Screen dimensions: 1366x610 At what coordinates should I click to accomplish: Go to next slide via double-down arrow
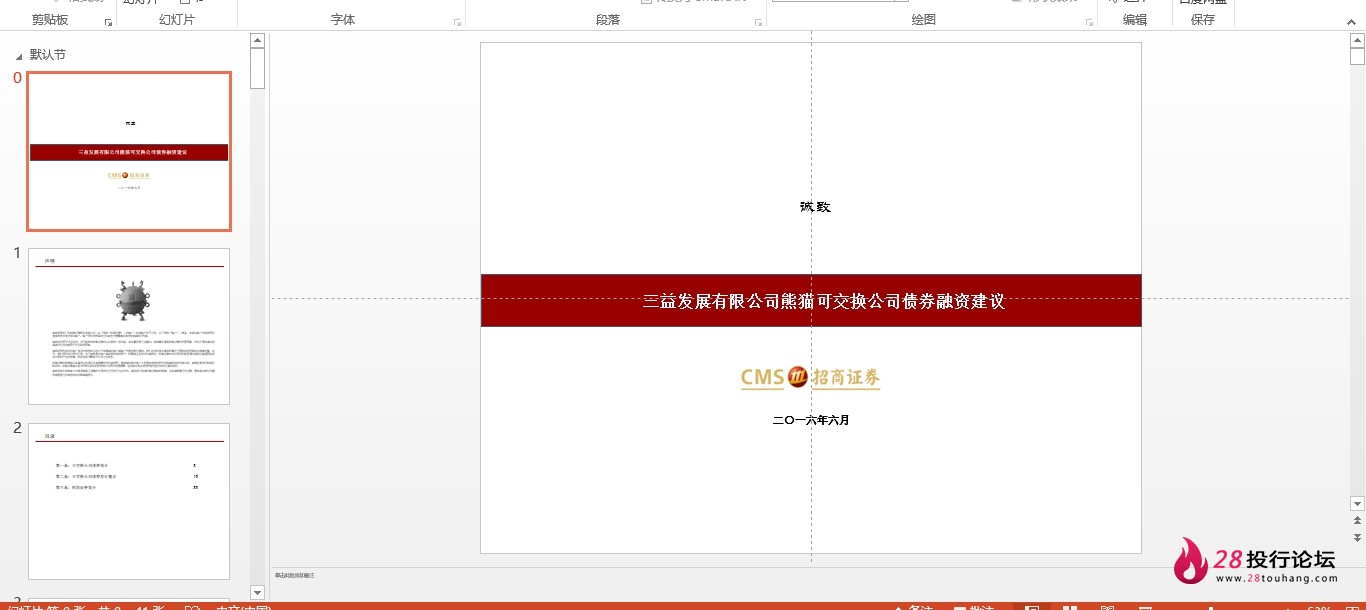[1357, 537]
